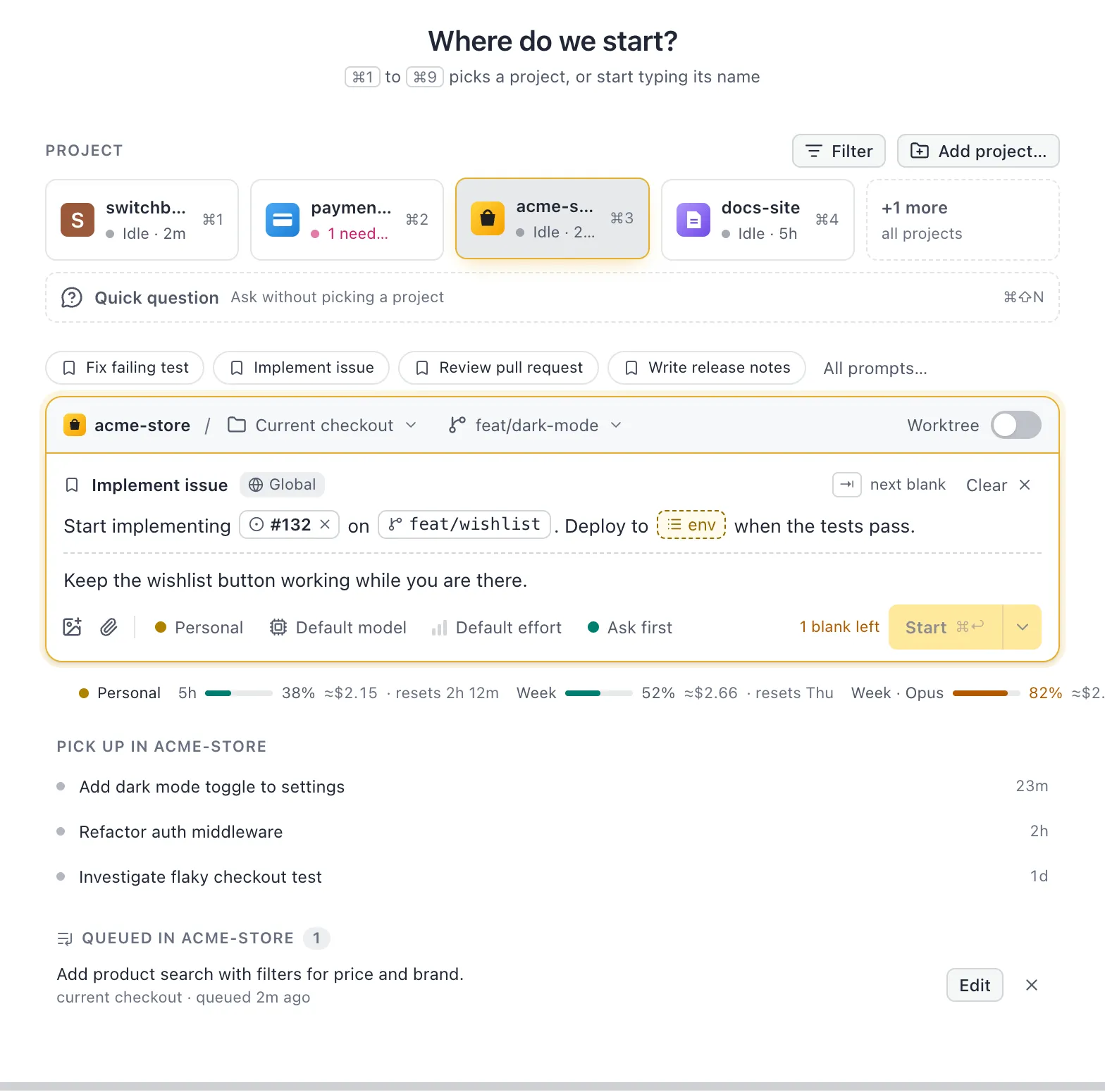Toggle the Worktree switch
1105x1092 pixels.
click(x=1016, y=425)
